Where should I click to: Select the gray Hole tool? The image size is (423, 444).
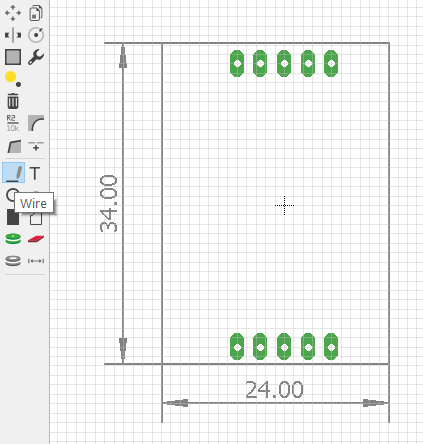coord(13,261)
